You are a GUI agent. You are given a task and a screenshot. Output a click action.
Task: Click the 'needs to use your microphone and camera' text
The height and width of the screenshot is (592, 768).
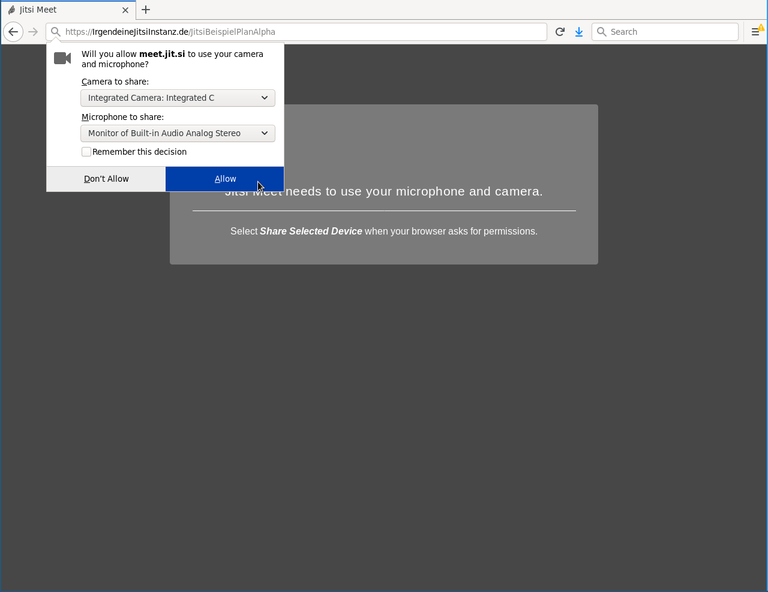414,191
